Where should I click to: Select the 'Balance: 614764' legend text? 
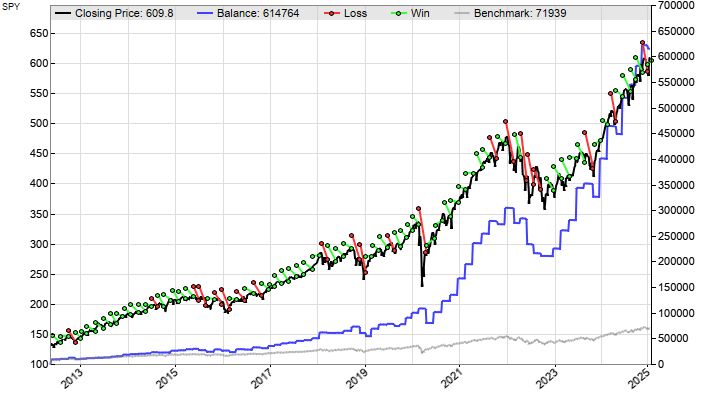[x=265, y=15]
